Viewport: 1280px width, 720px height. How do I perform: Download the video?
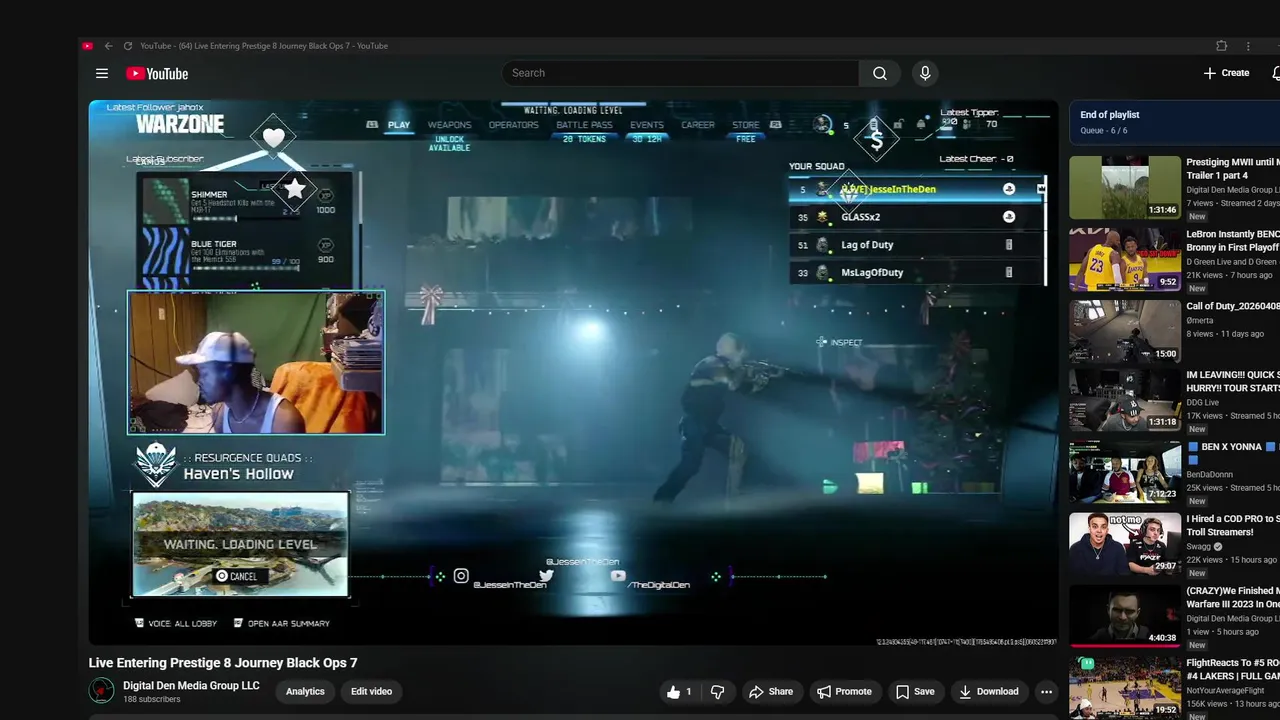pos(988,691)
